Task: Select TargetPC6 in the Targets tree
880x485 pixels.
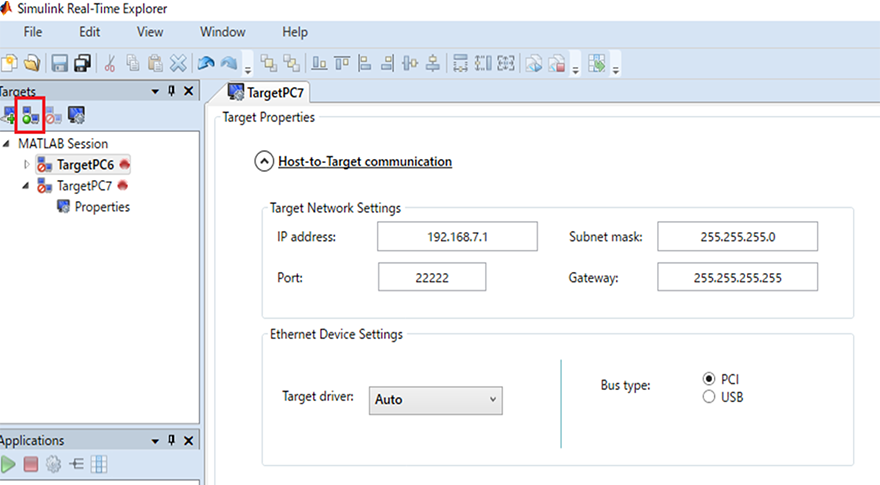Action: point(85,164)
